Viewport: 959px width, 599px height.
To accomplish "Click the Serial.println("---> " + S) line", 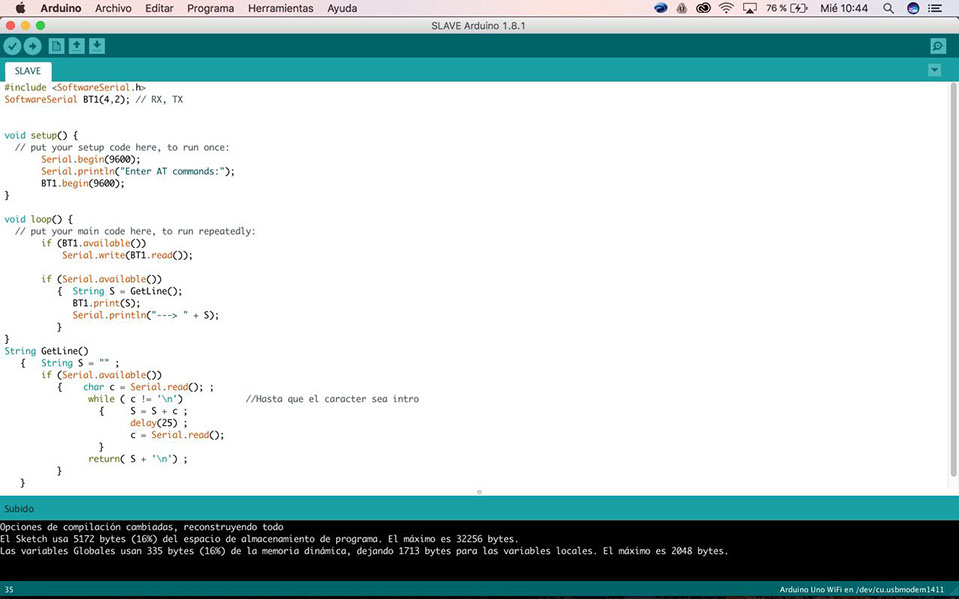I will [146, 315].
